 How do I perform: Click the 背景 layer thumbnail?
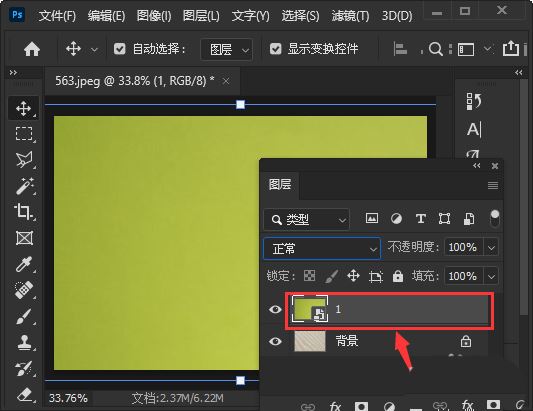pyautogui.click(x=310, y=341)
